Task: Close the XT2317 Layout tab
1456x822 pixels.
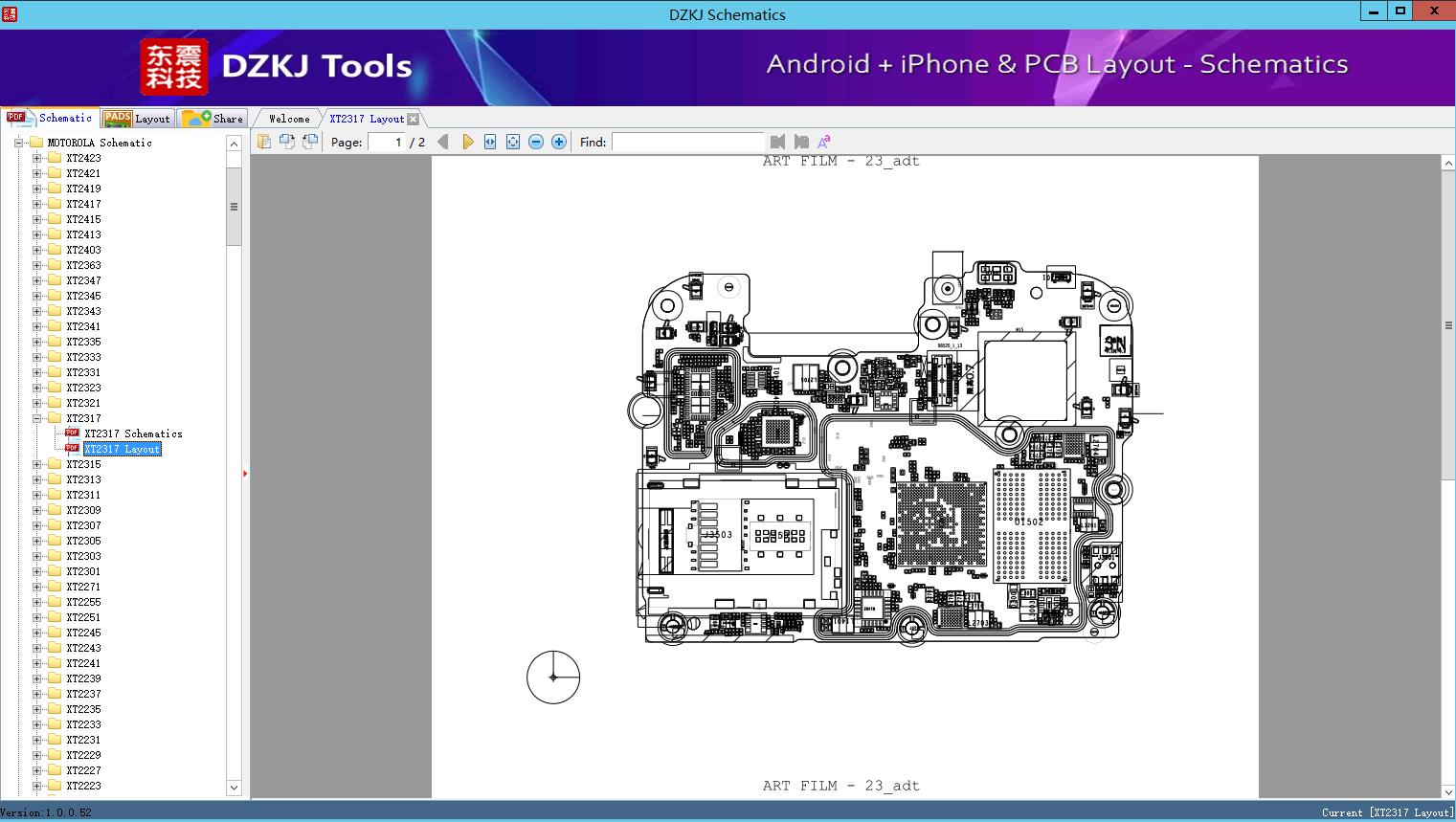Action: [x=414, y=119]
